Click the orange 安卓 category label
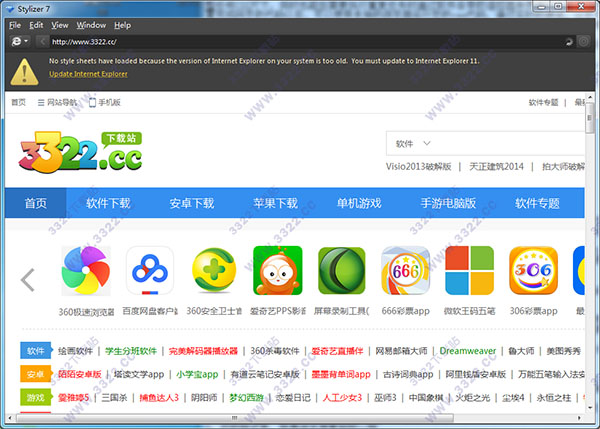Screen dimensions: 600x429 [36, 374]
